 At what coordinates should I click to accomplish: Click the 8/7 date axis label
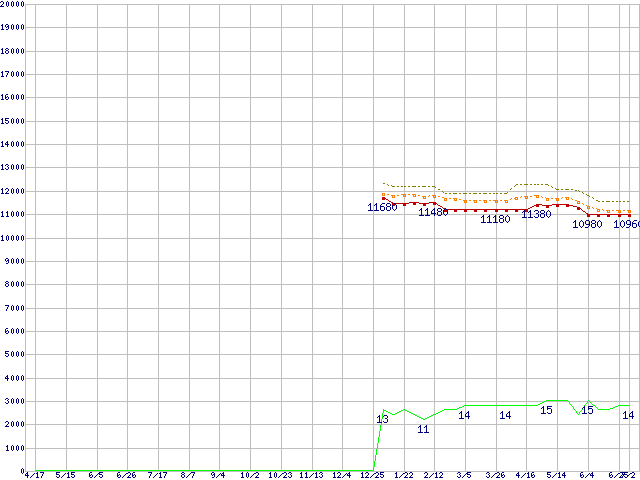188,475
